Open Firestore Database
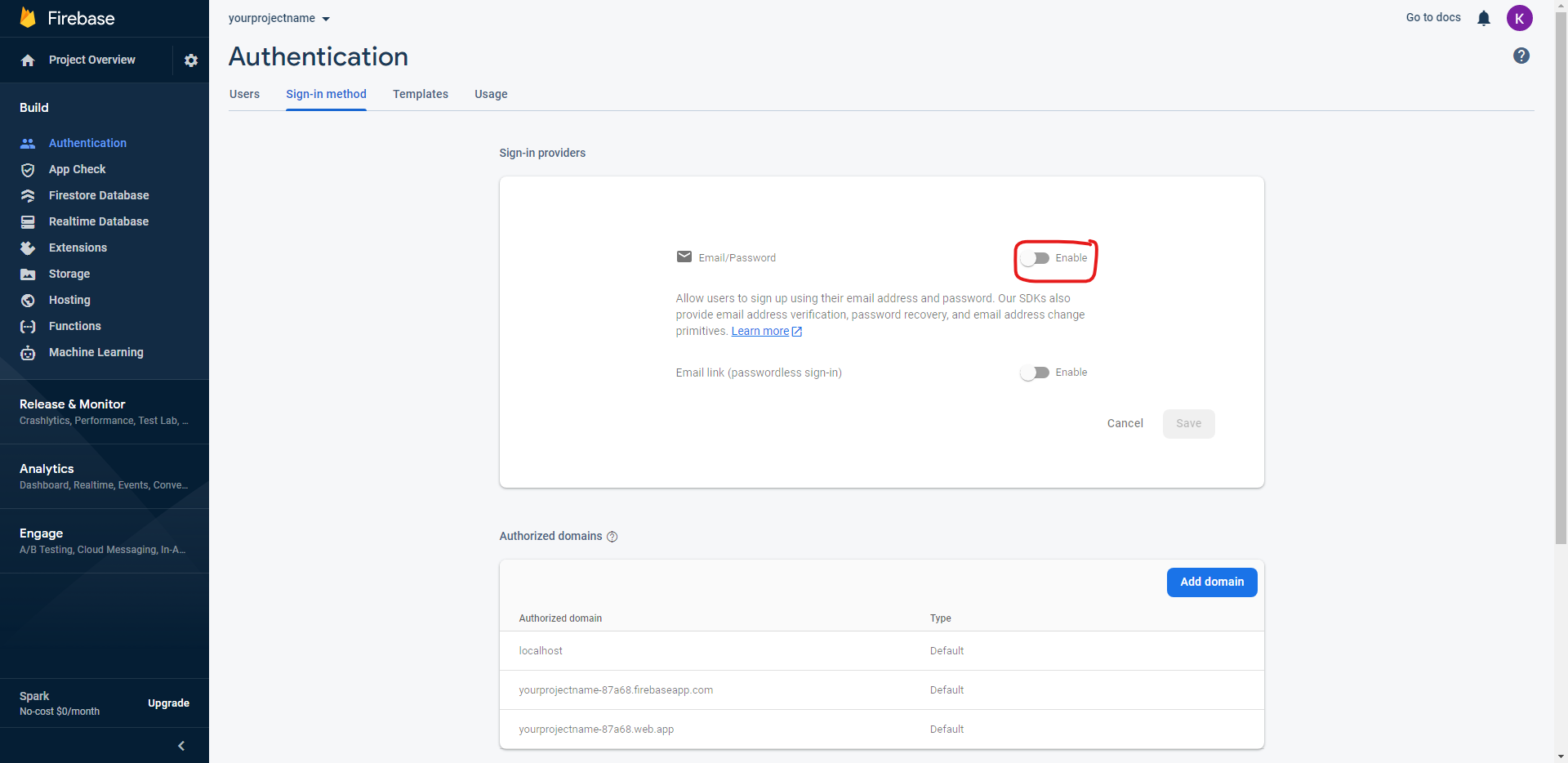Screen dimensions: 1568x763 point(98,195)
